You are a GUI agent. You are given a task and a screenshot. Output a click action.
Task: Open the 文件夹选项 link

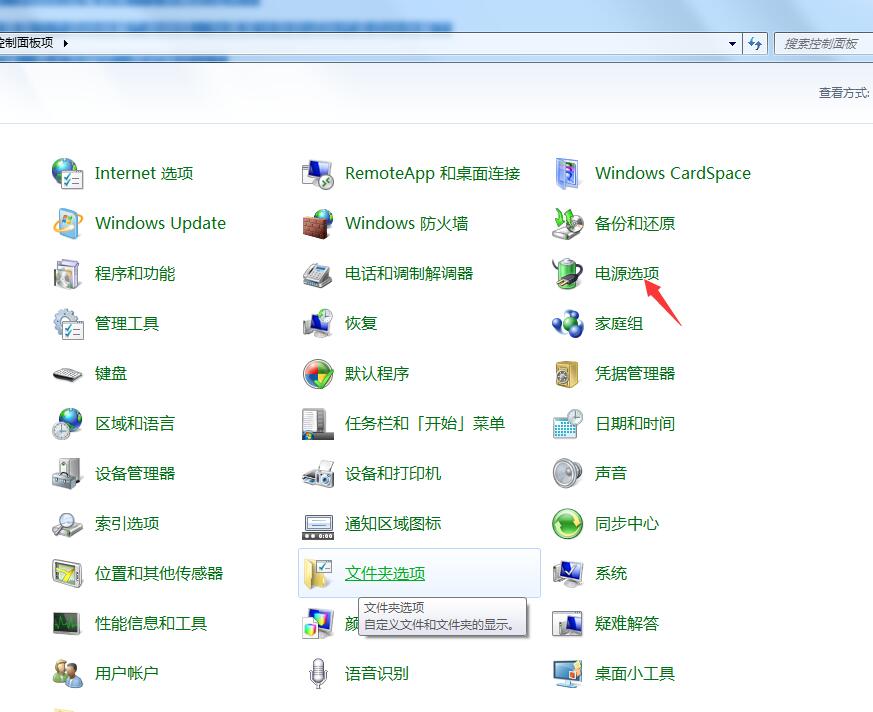(385, 573)
